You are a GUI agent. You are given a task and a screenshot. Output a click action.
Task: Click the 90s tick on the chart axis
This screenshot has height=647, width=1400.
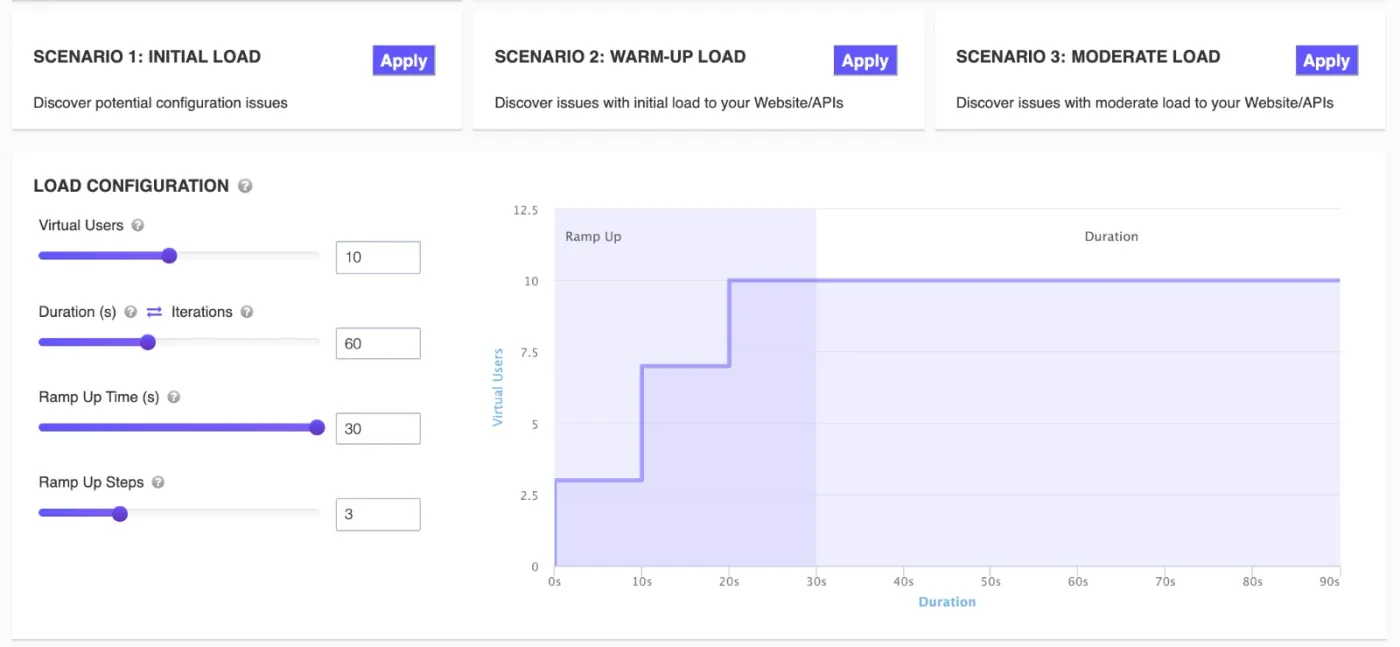tap(1329, 581)
